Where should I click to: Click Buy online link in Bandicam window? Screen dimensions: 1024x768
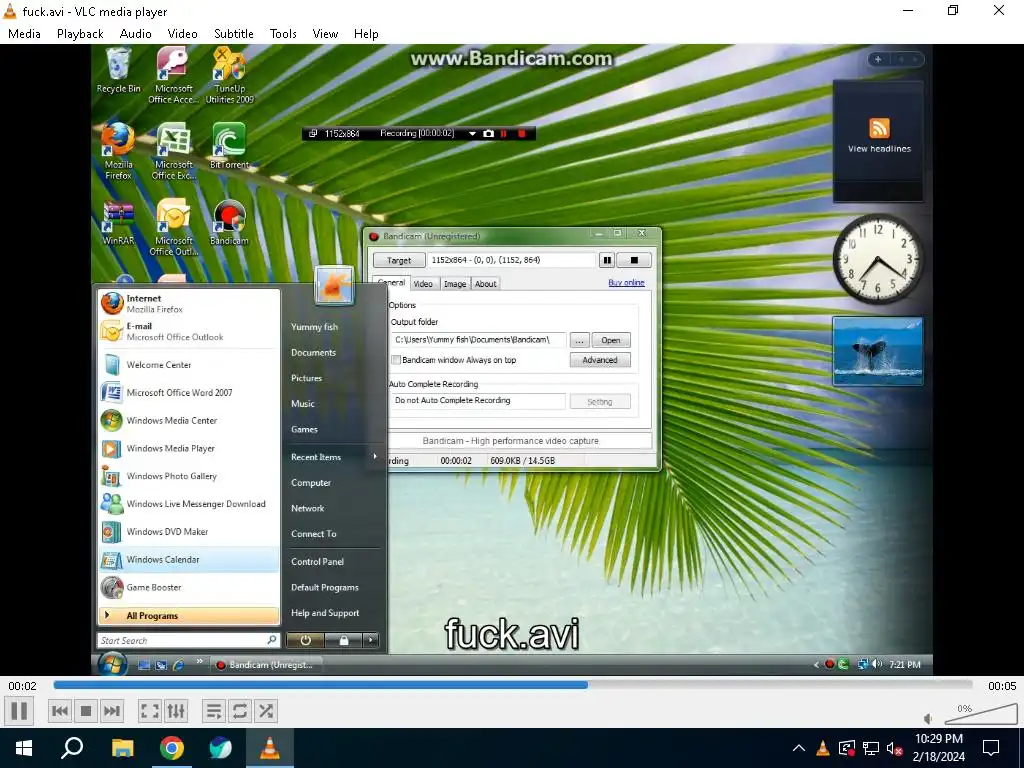point(626,283)
